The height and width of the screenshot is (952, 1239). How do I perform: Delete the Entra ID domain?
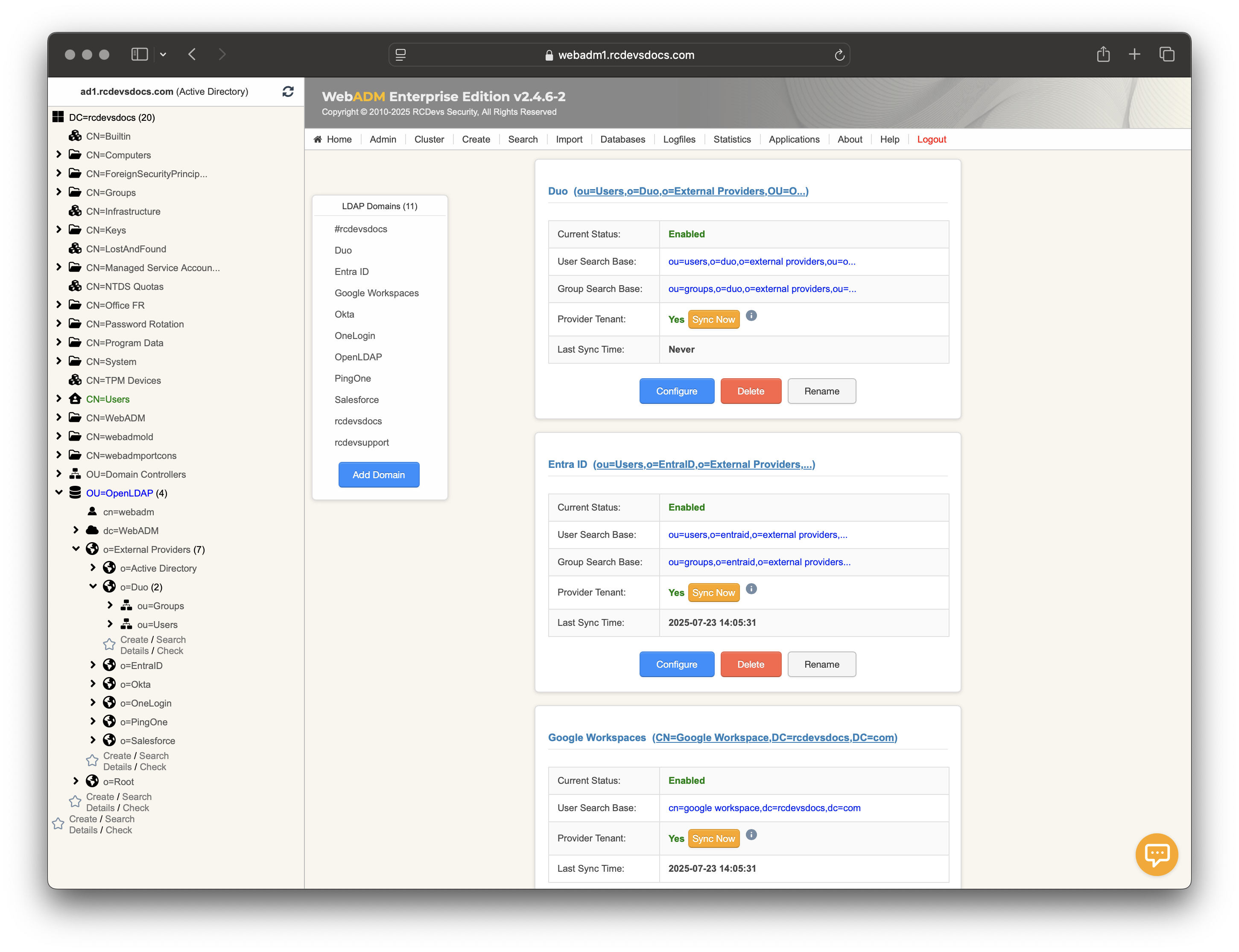click(751, 664)
